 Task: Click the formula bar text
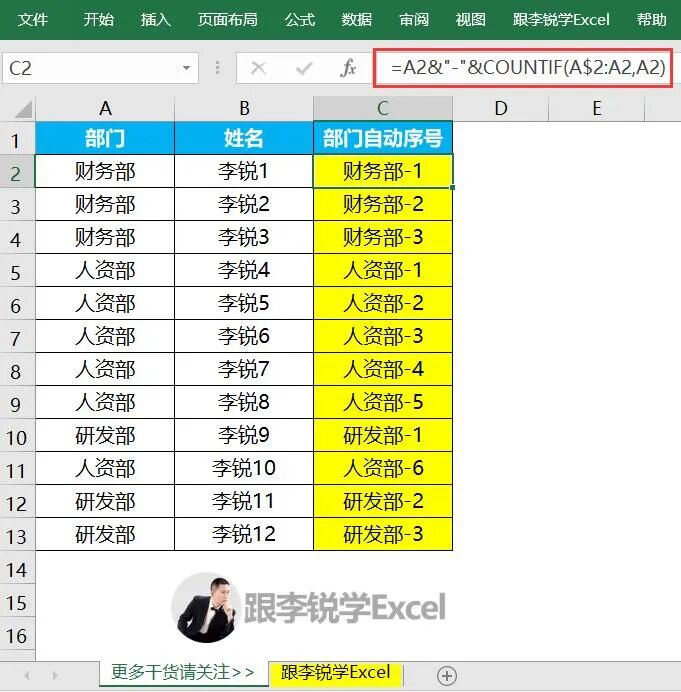[528, 68]
